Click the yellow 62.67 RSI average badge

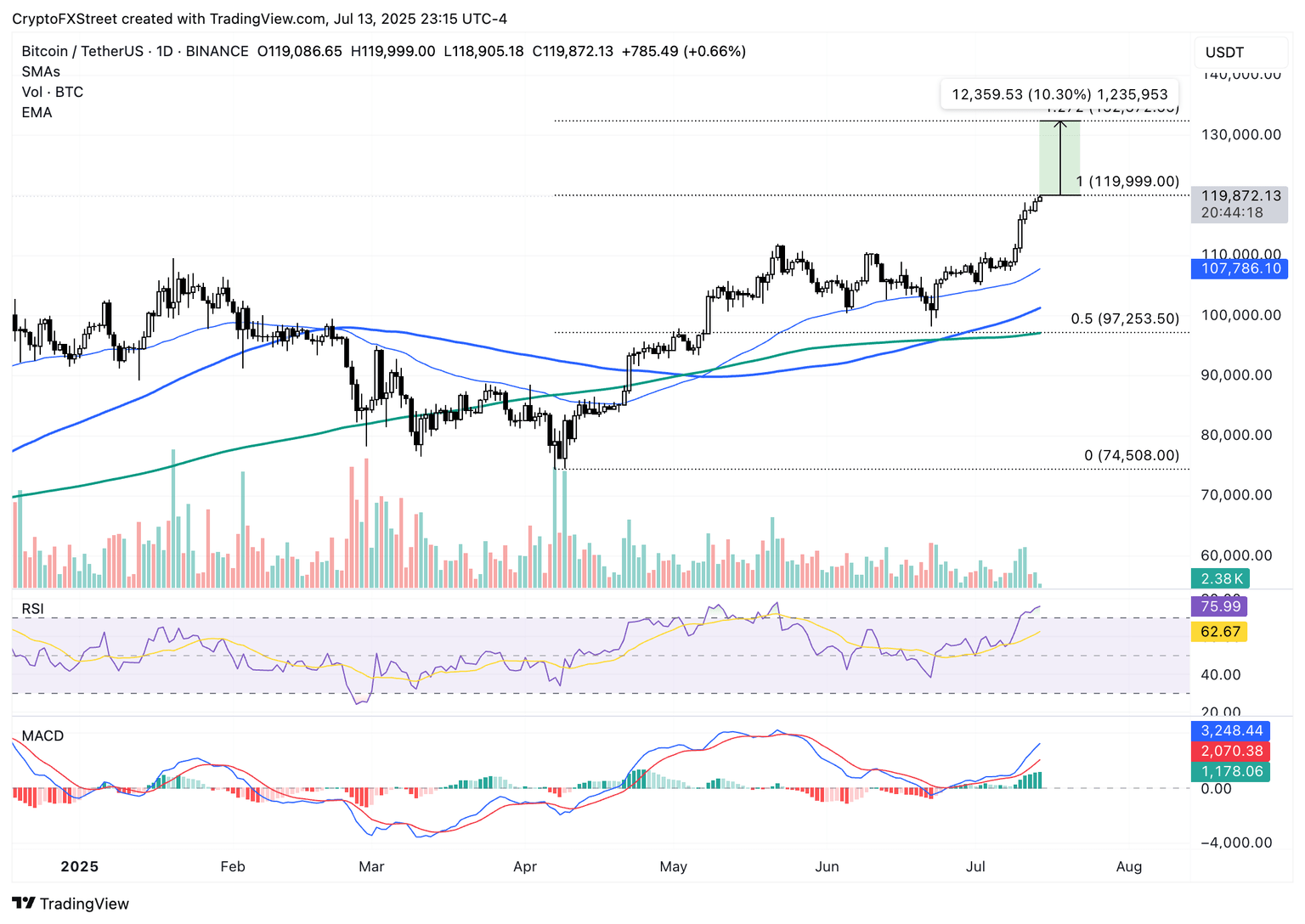[x=1219, y=632]
